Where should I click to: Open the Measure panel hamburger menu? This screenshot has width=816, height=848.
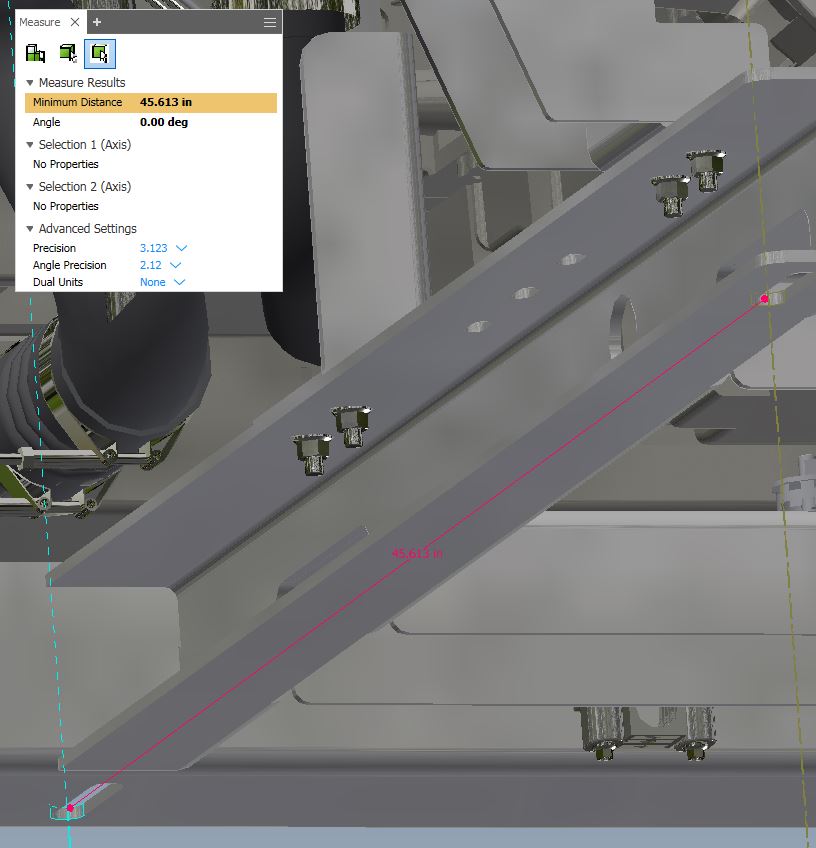[x=268, y=22]
